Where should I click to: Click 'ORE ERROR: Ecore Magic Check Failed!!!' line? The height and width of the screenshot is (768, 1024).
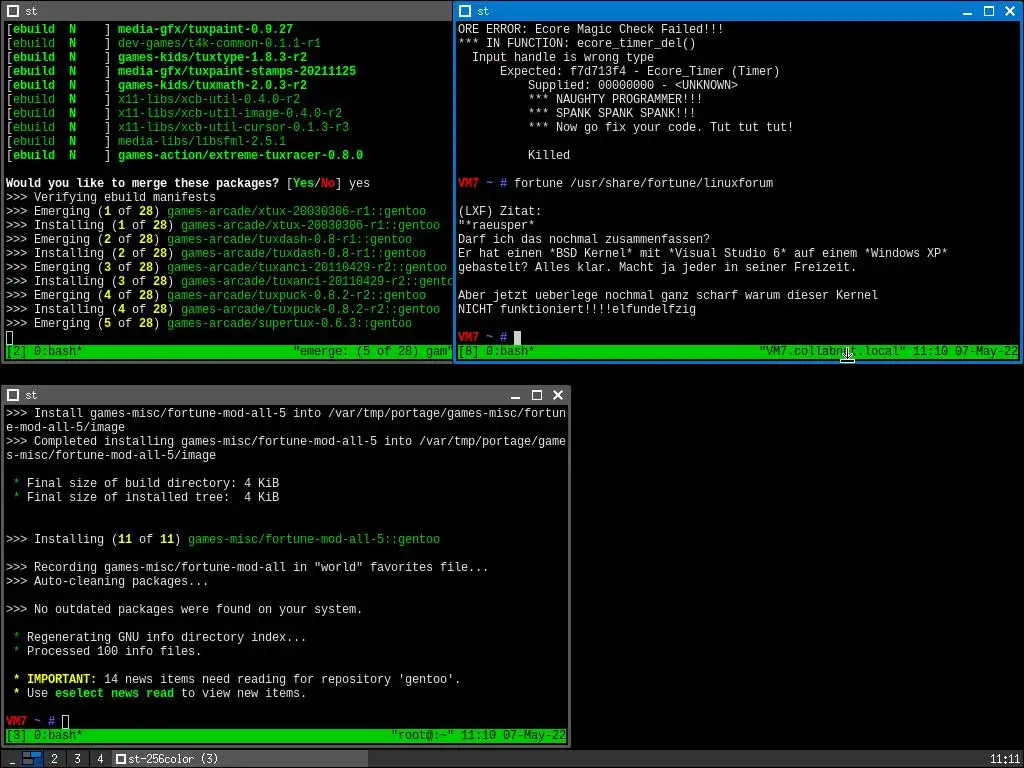coord(590,29)
